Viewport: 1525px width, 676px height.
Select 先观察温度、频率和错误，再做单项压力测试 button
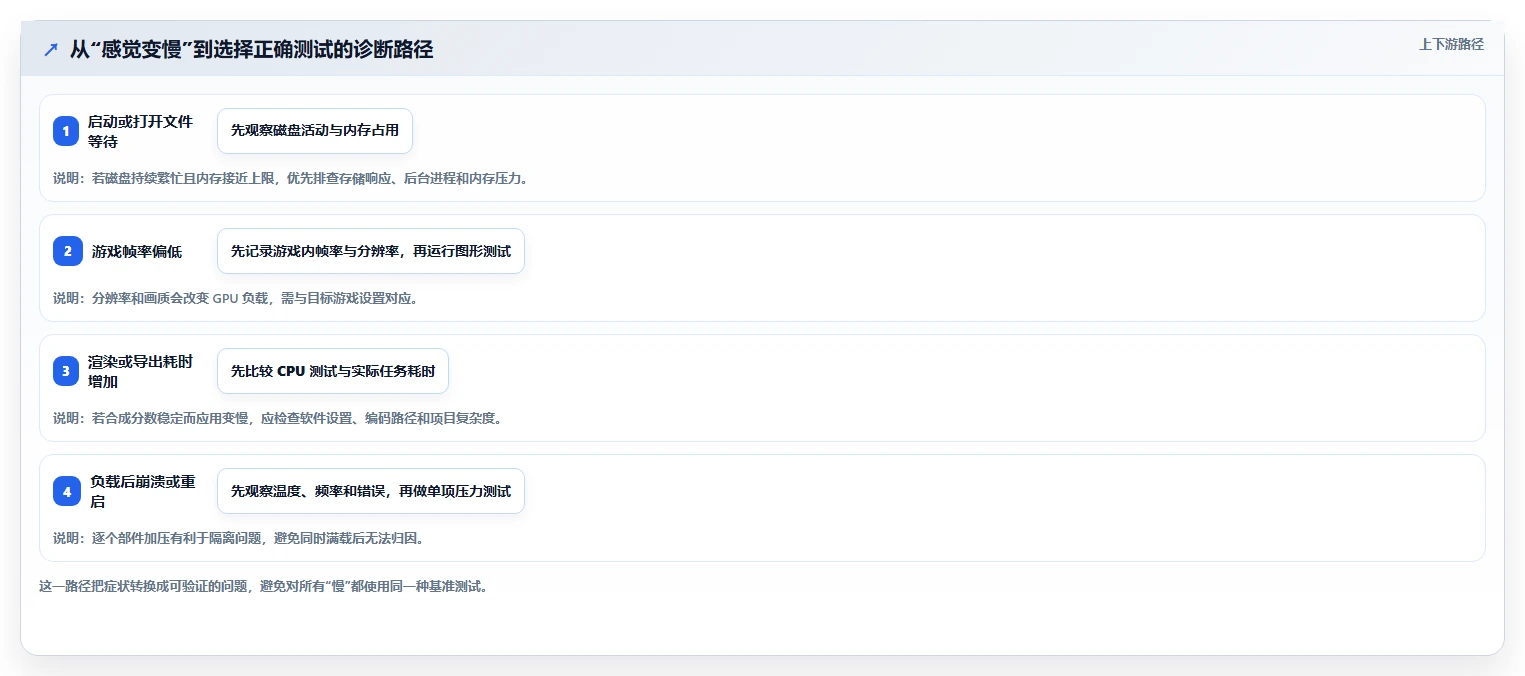[x=371, y=491]
